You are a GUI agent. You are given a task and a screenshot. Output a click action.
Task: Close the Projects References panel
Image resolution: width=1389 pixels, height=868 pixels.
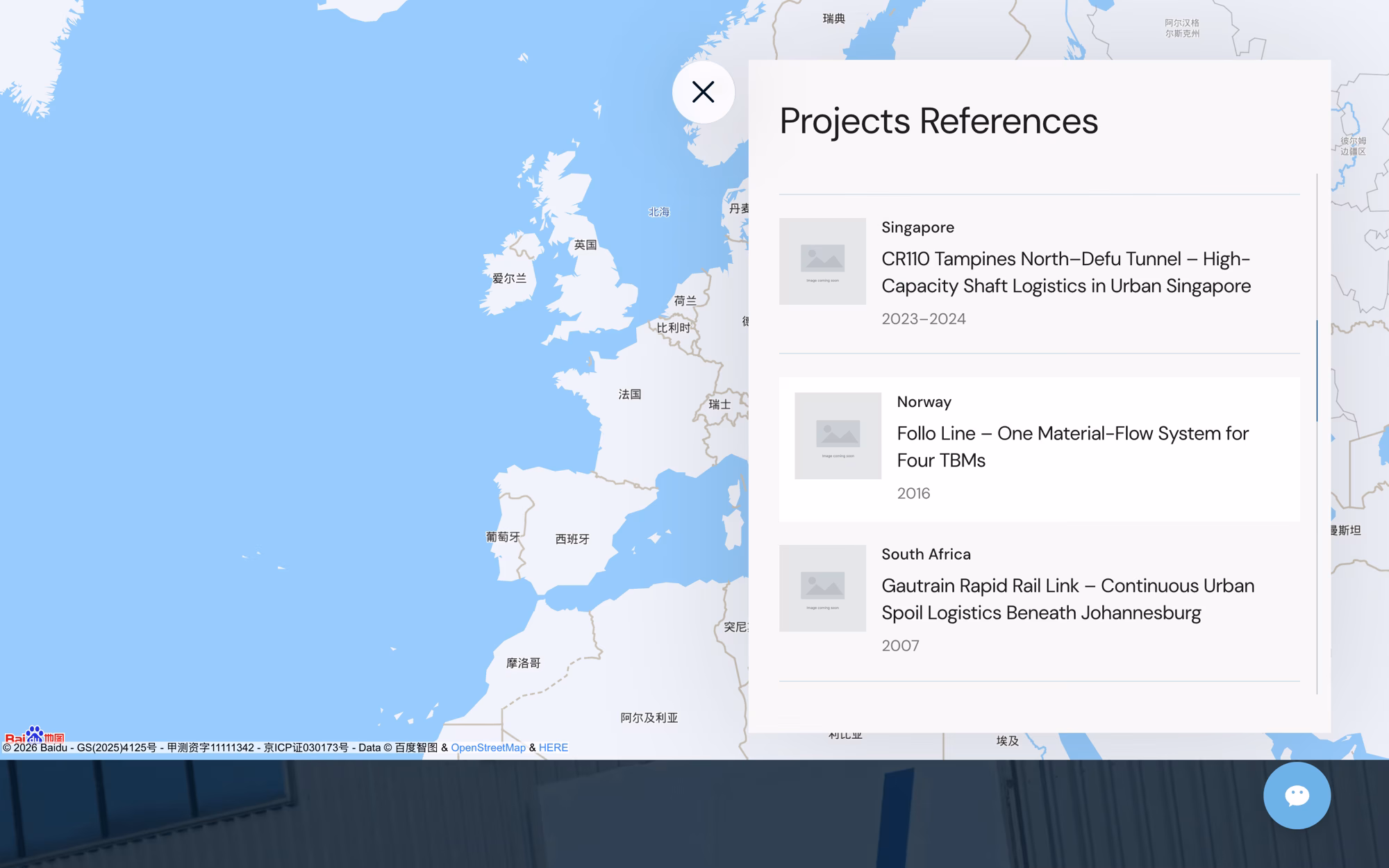tap(703, 92)
